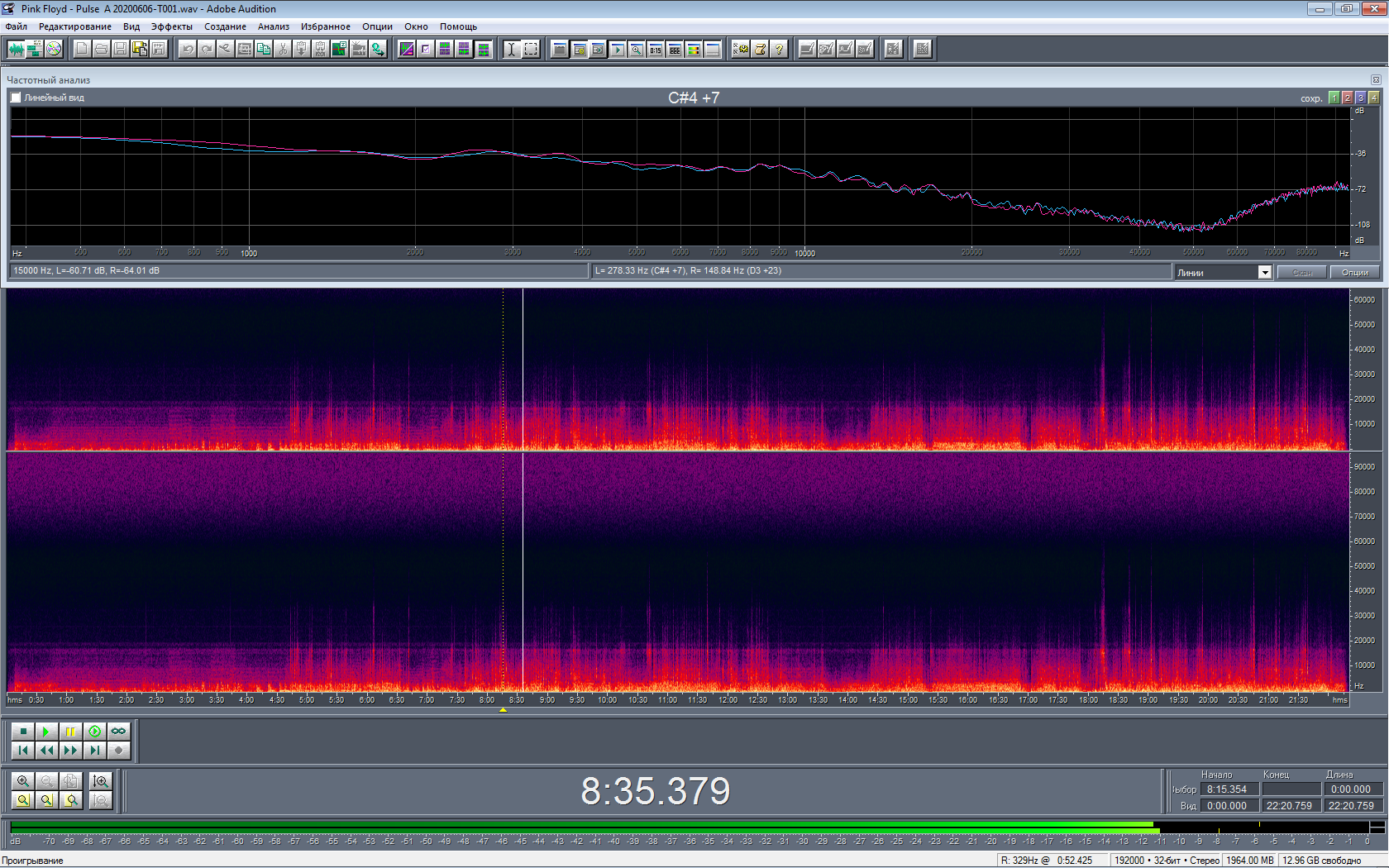This screenshot has width=1389, height=868.
Task: Click Zoom to selection magnifier icon
Action: click(23, 799)
